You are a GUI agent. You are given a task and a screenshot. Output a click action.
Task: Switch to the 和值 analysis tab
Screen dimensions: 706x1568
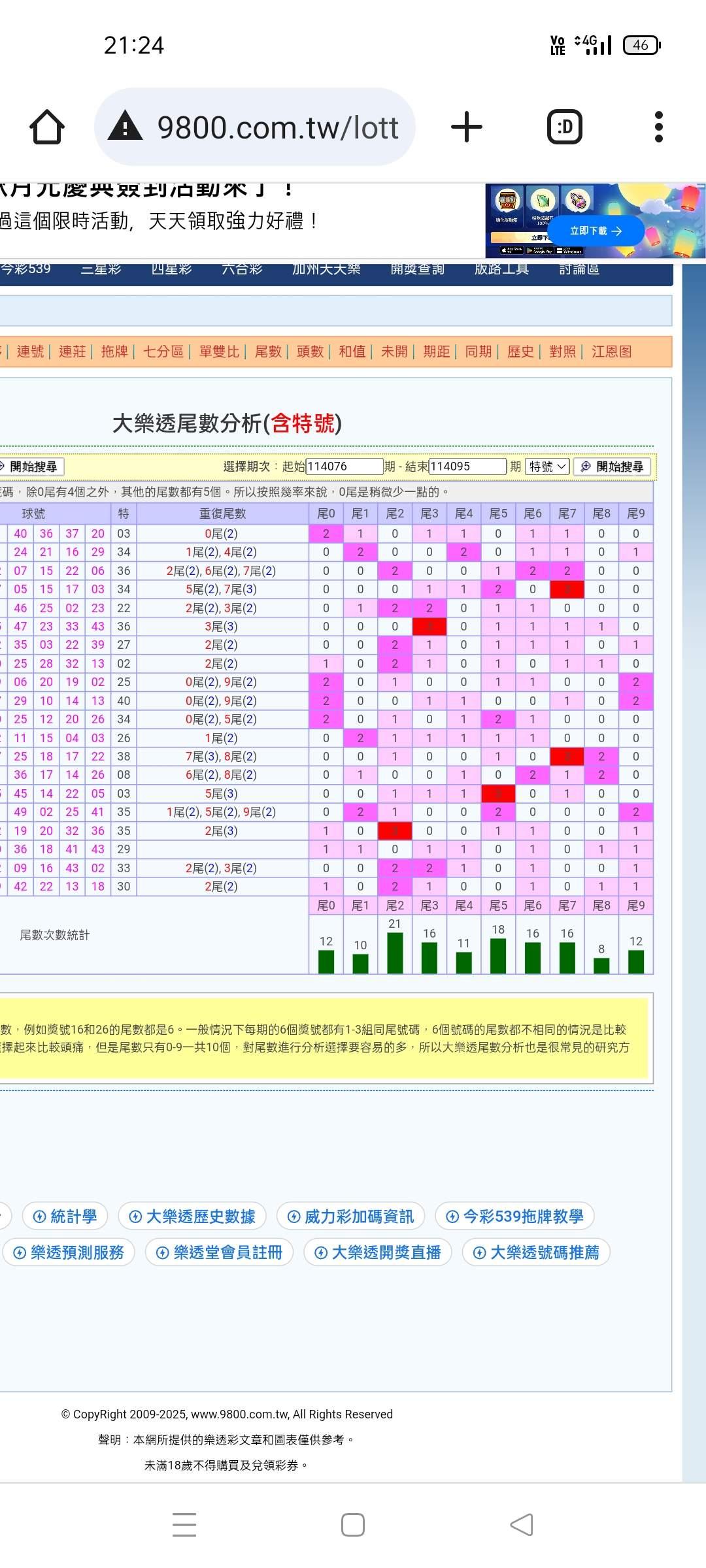[352, 351]
